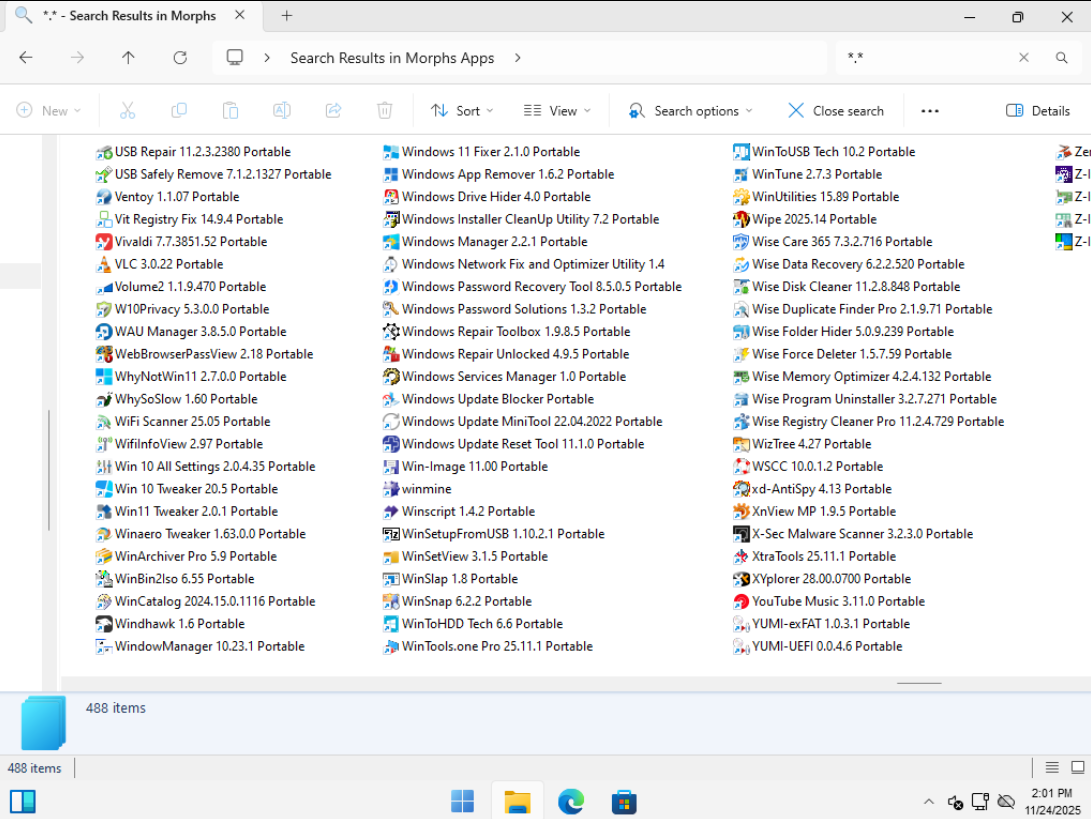Open the Sort dropdown

[x=462, y=111]
